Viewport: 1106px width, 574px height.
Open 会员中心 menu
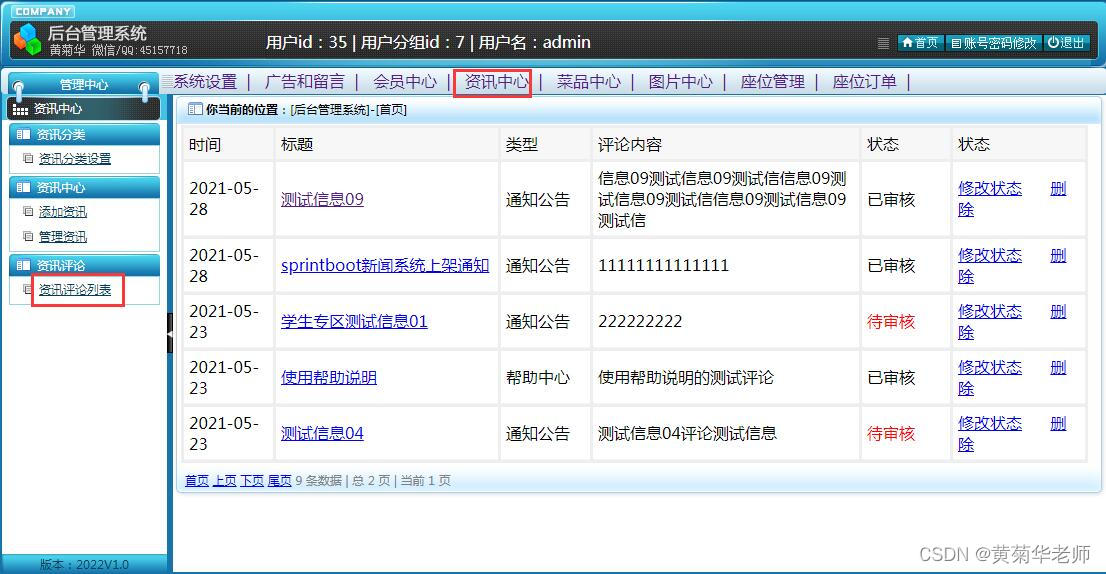coord(405,82)
